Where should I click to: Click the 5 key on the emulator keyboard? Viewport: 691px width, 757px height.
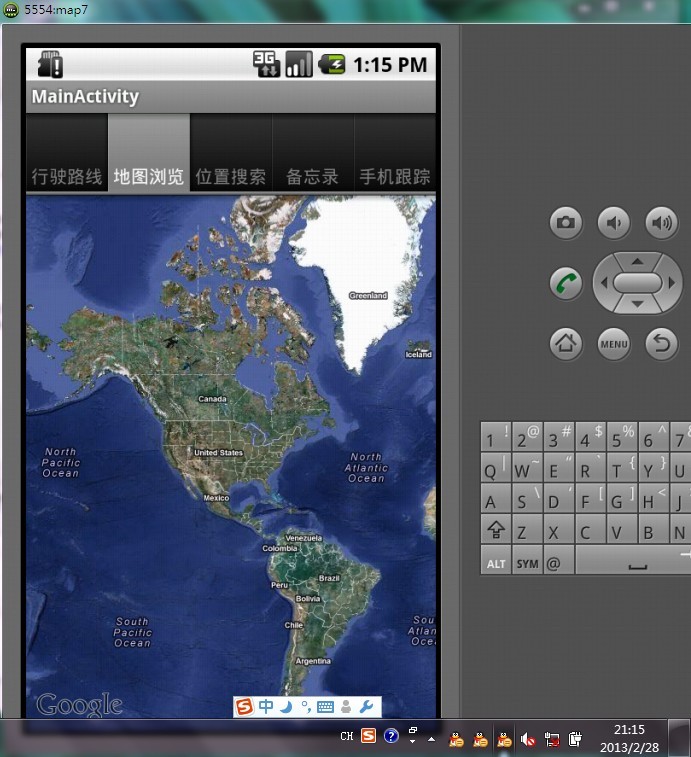point(622,437)
